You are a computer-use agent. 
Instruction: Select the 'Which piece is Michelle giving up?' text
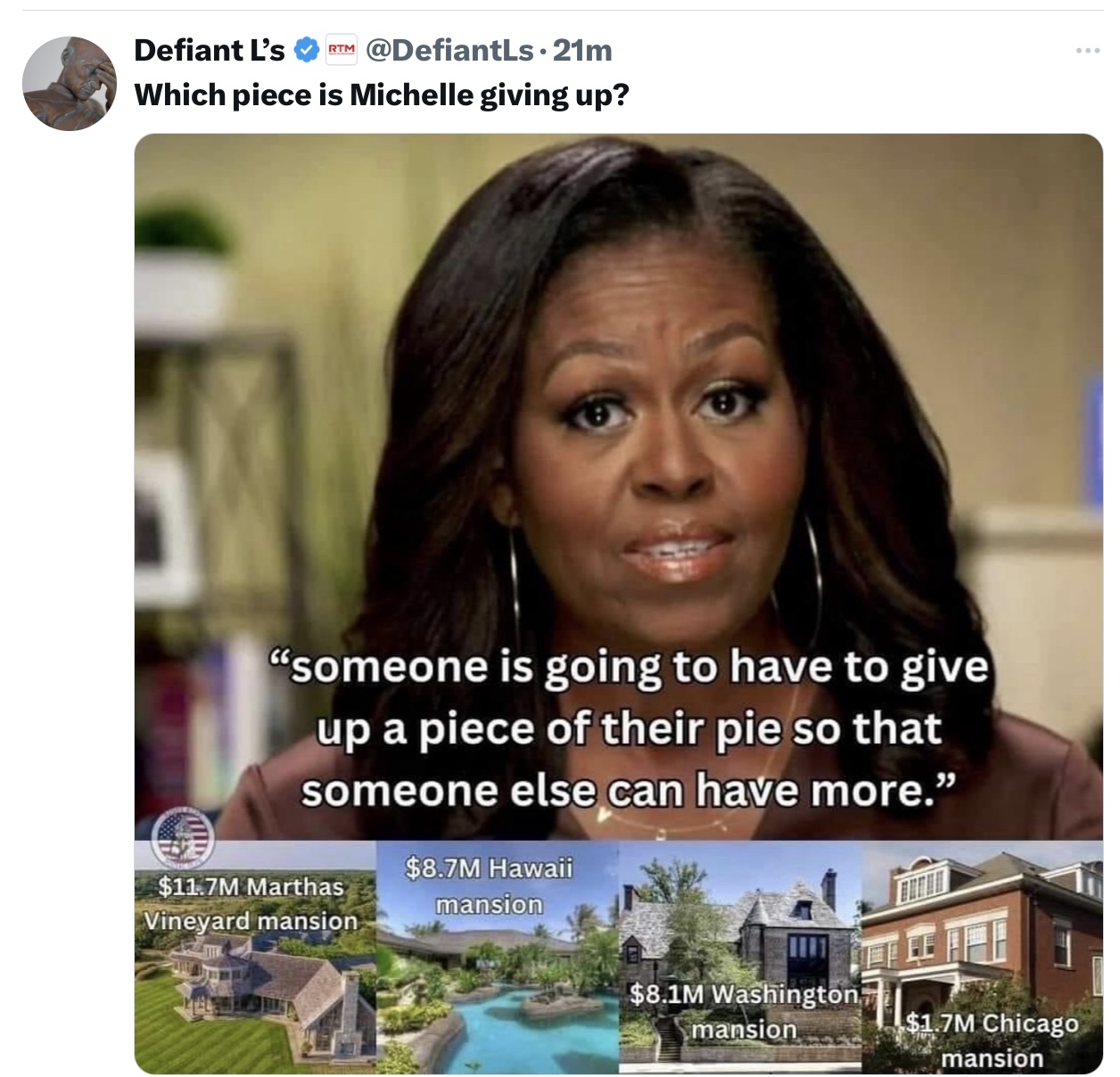tap(382, 95)
